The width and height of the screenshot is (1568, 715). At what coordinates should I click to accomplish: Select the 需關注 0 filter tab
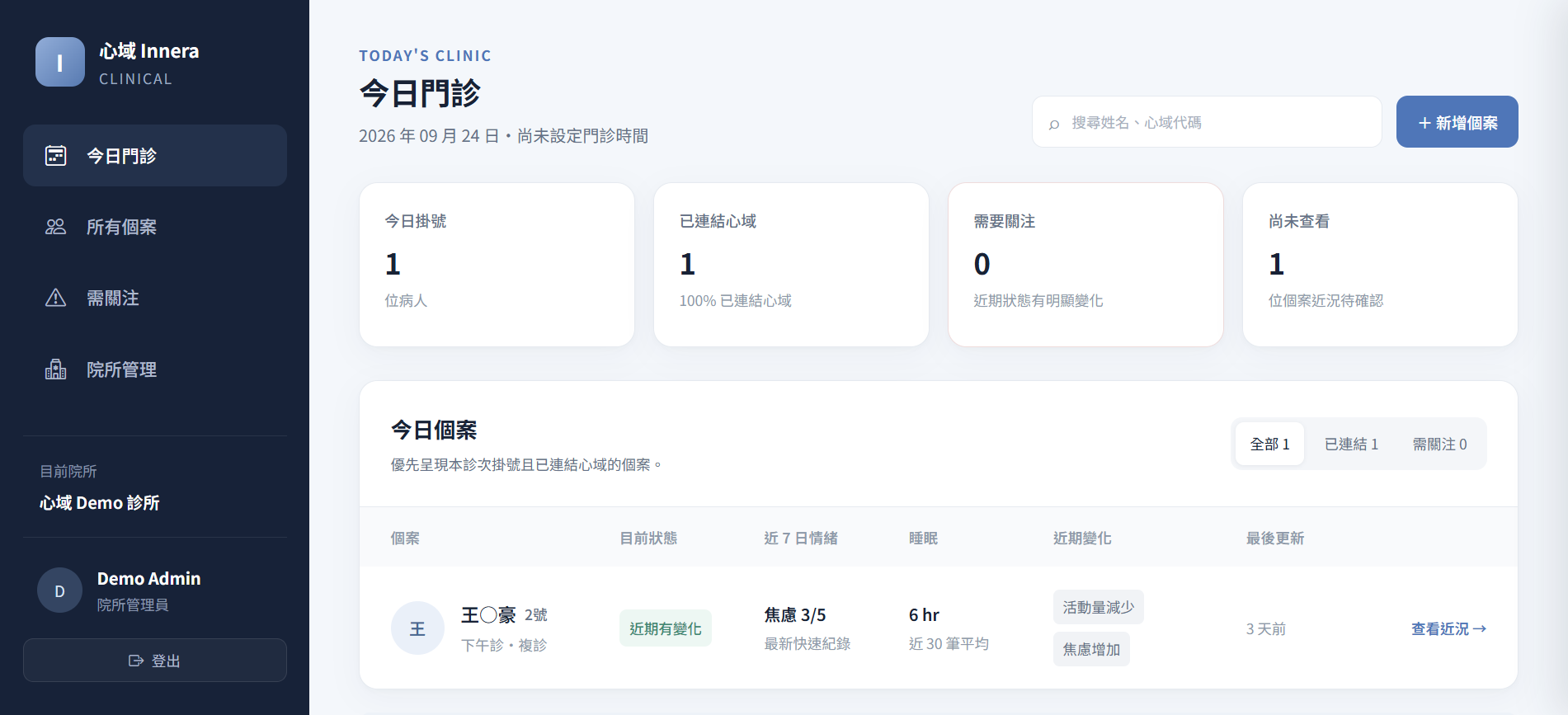point(1439,444)
